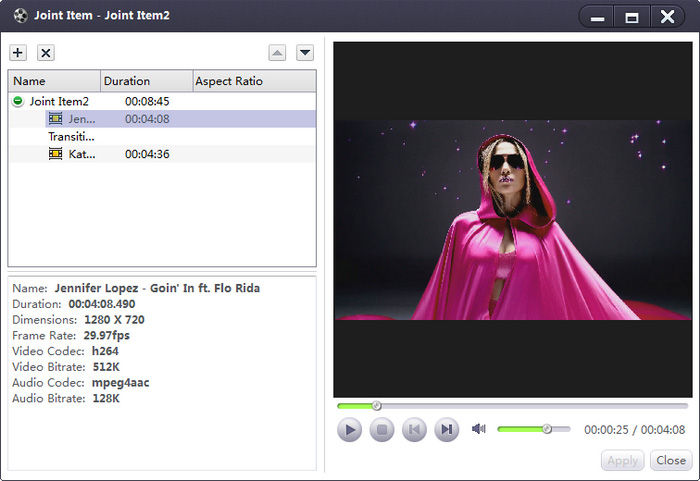Select the Kat... video clip row
700x481 pixels.
tap(162, 154)
